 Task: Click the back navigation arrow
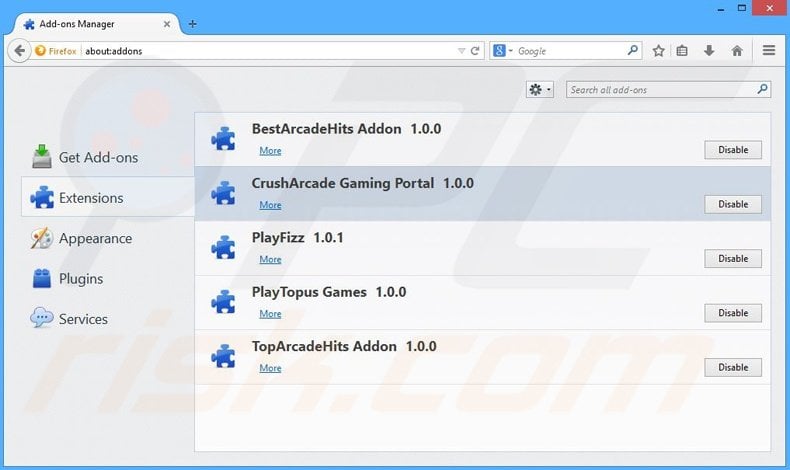[20, 51]
